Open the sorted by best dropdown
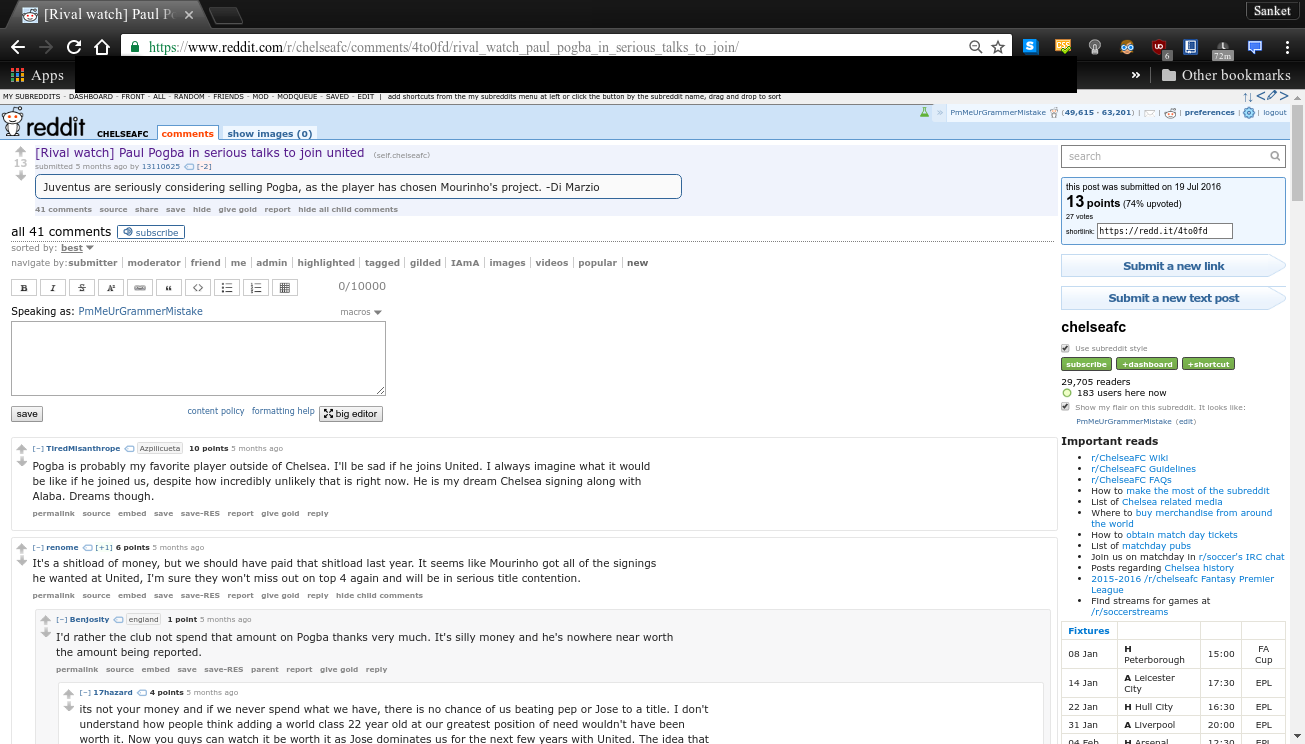Image resolution: width=1305 pixels, height=744 pixels. (77, 248)
